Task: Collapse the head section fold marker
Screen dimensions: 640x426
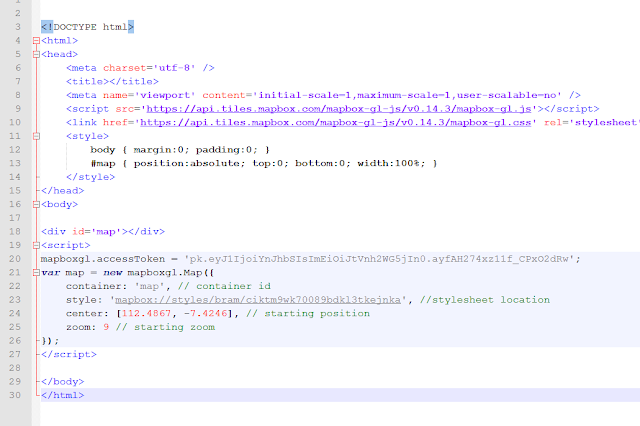Action: [x=36, y=54]
